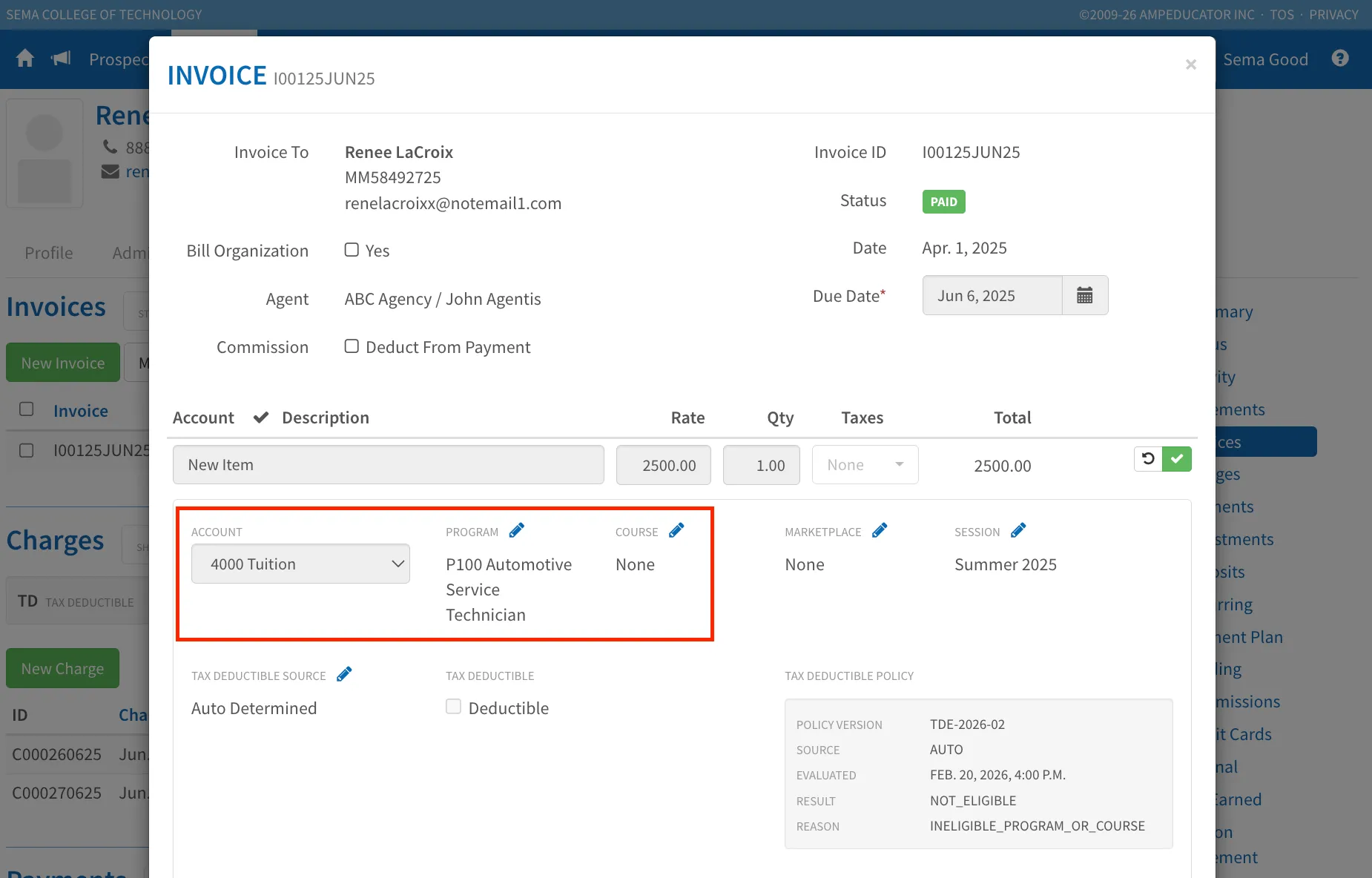Edit the Session with pencil icon
1372x878 pixels.
coord(1018,530)
